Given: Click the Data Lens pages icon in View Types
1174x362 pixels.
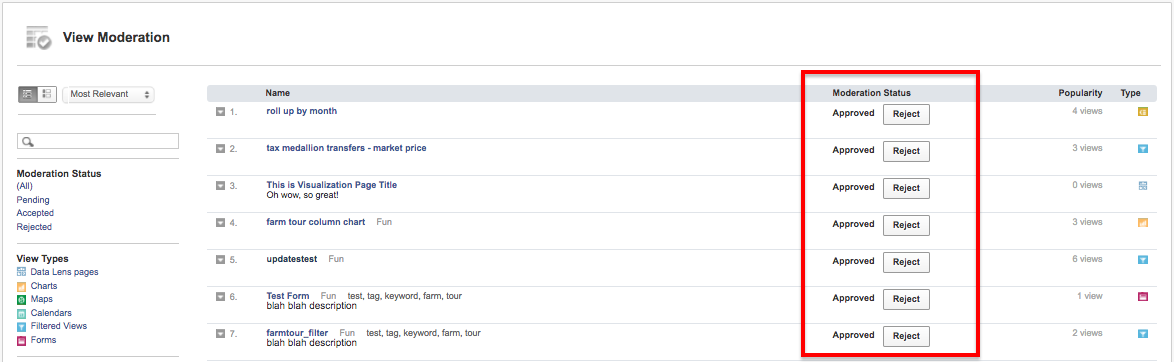Looking at the screenshot, I should click(22, 273).
